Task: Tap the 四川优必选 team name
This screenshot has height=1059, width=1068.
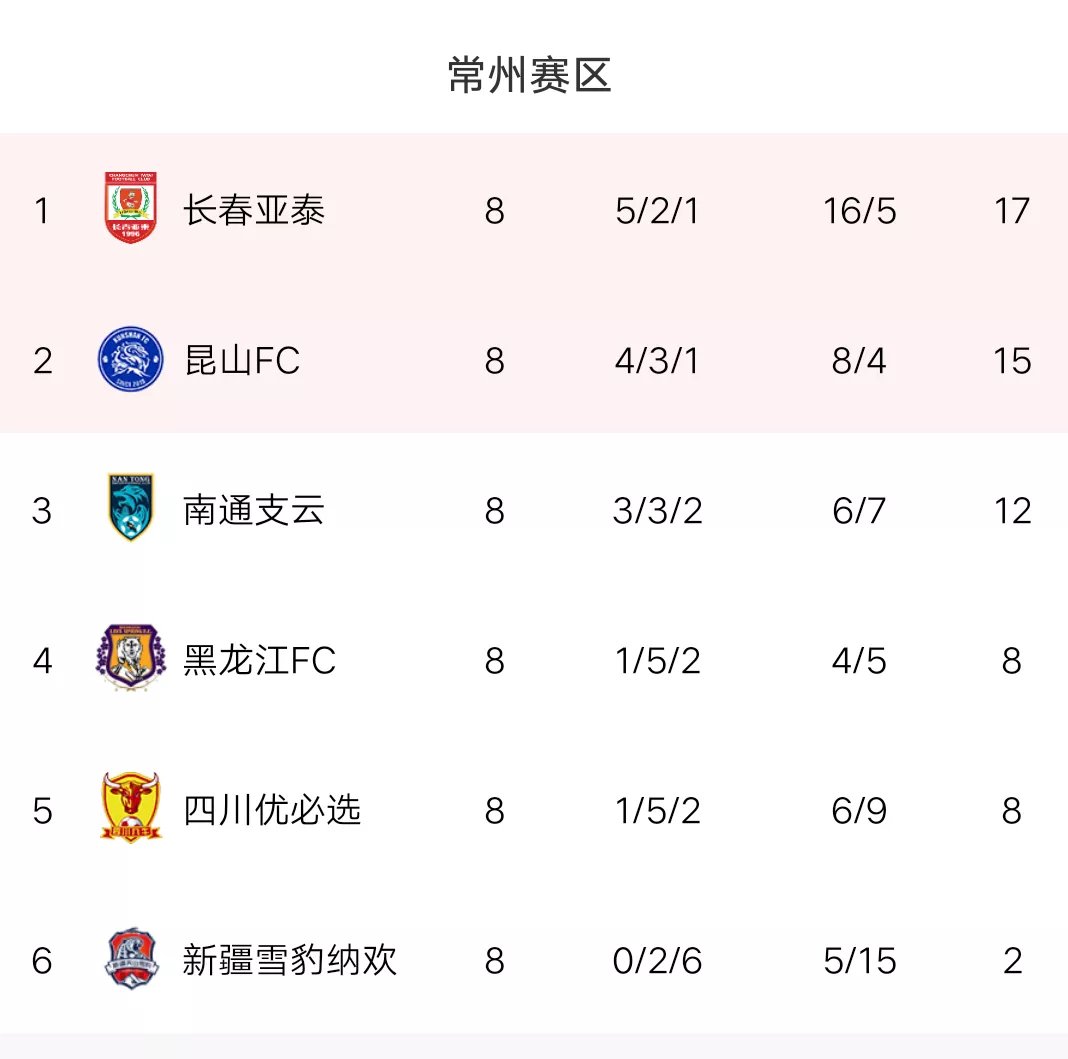Action: click(272, 810)
